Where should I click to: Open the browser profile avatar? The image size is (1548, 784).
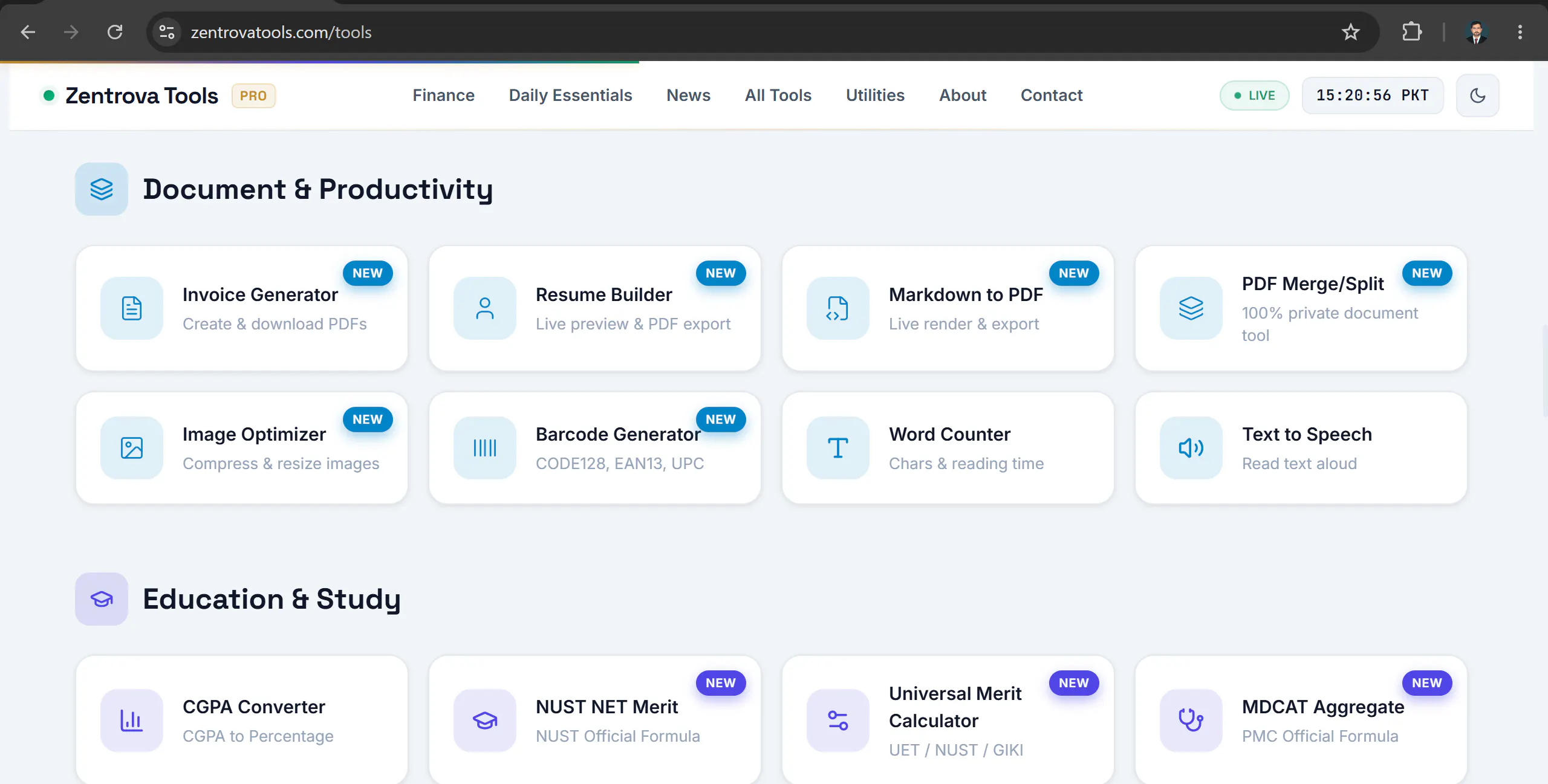tap(1477, 32)
